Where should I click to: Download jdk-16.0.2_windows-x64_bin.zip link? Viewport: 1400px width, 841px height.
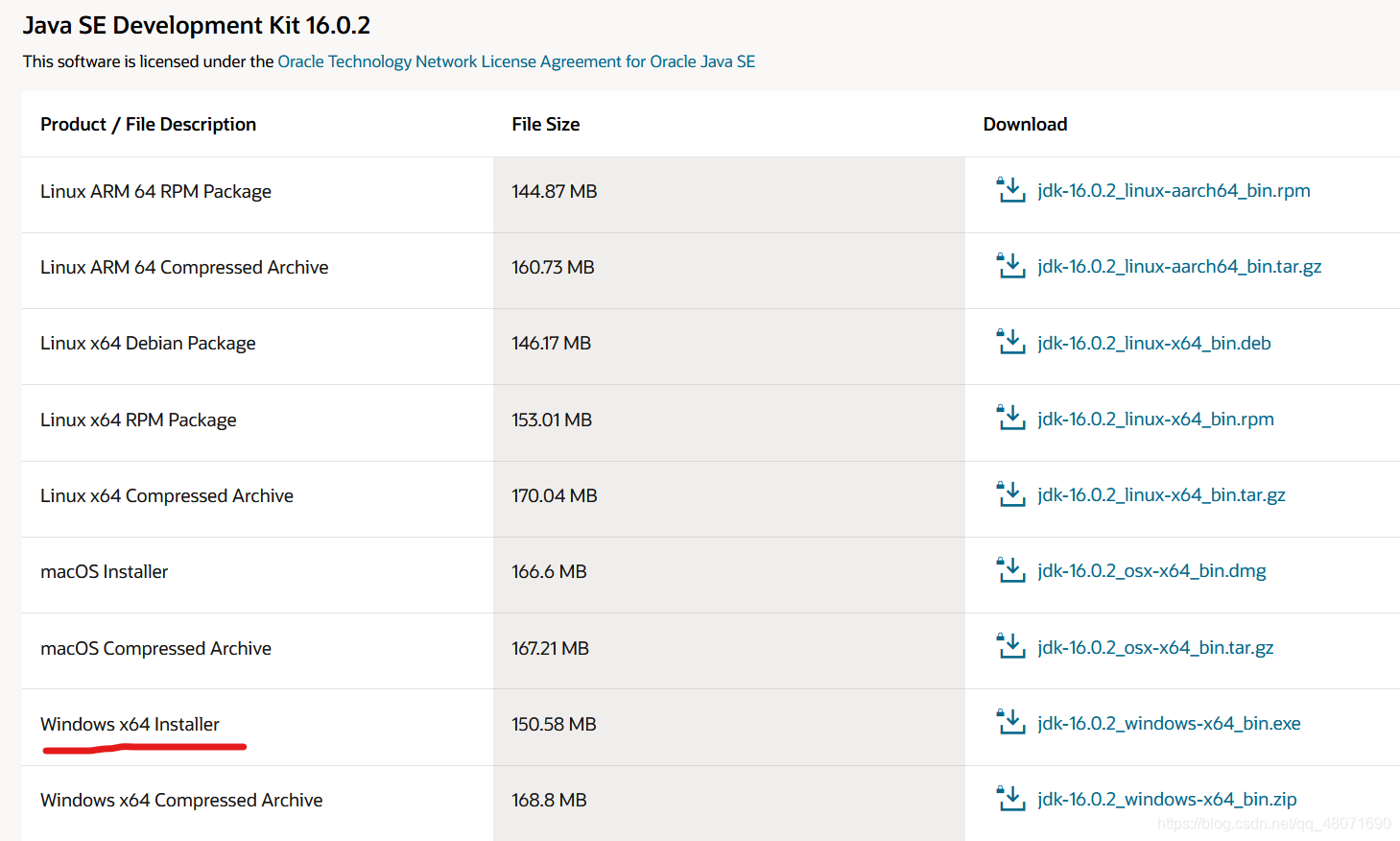click(x=1167, y=799)
